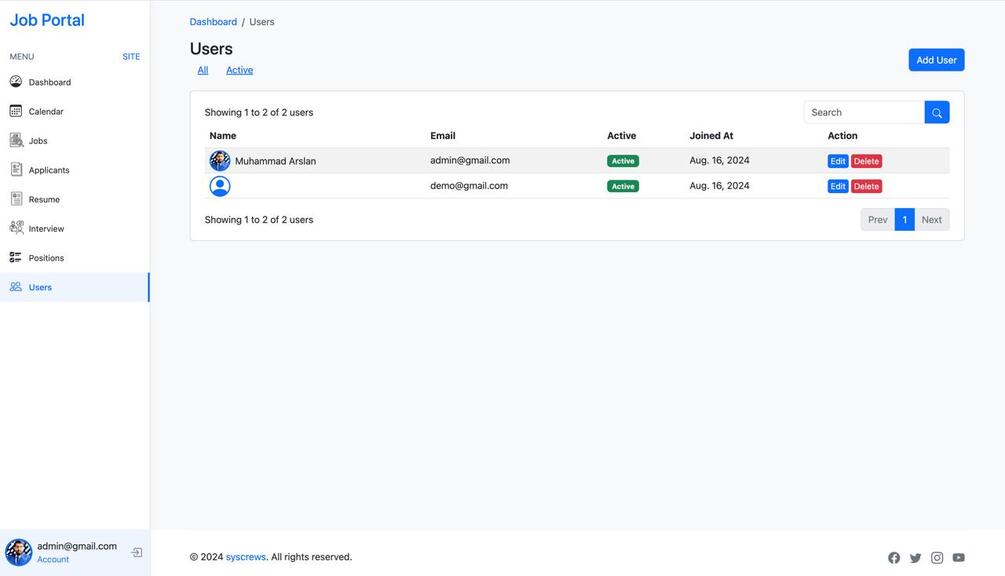Open the Instagram footer icon
Viewport: 1005px width, 576px height.
click(x=937, y=558)
